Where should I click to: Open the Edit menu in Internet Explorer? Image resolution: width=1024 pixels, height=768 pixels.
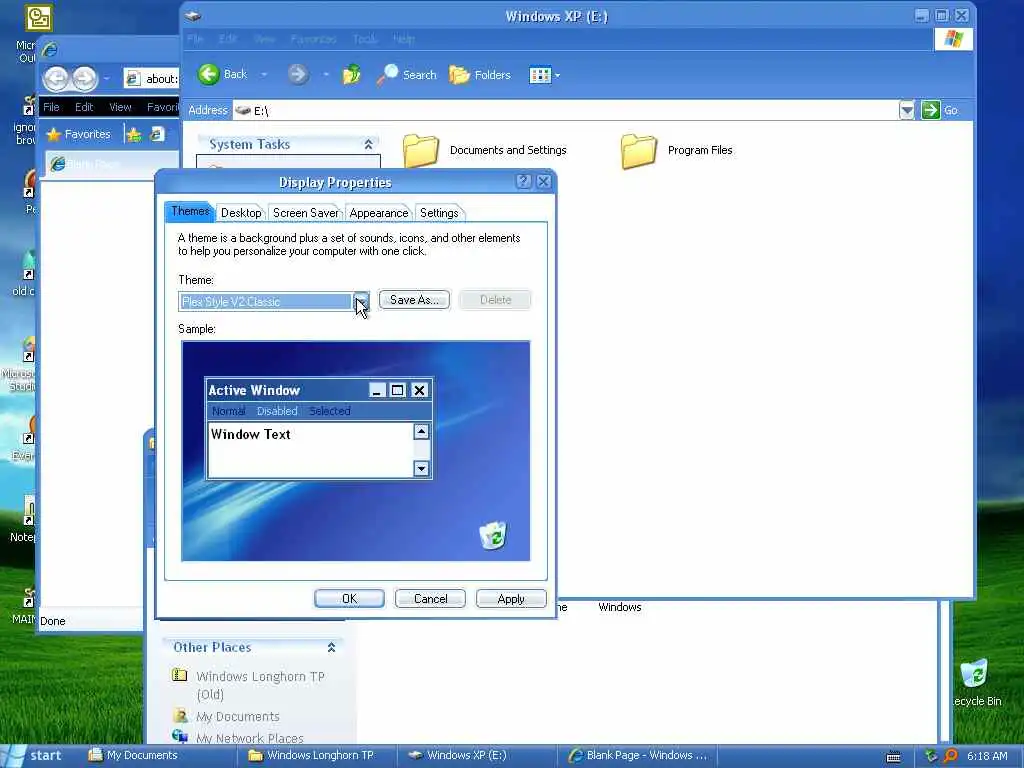coord(84,107)
